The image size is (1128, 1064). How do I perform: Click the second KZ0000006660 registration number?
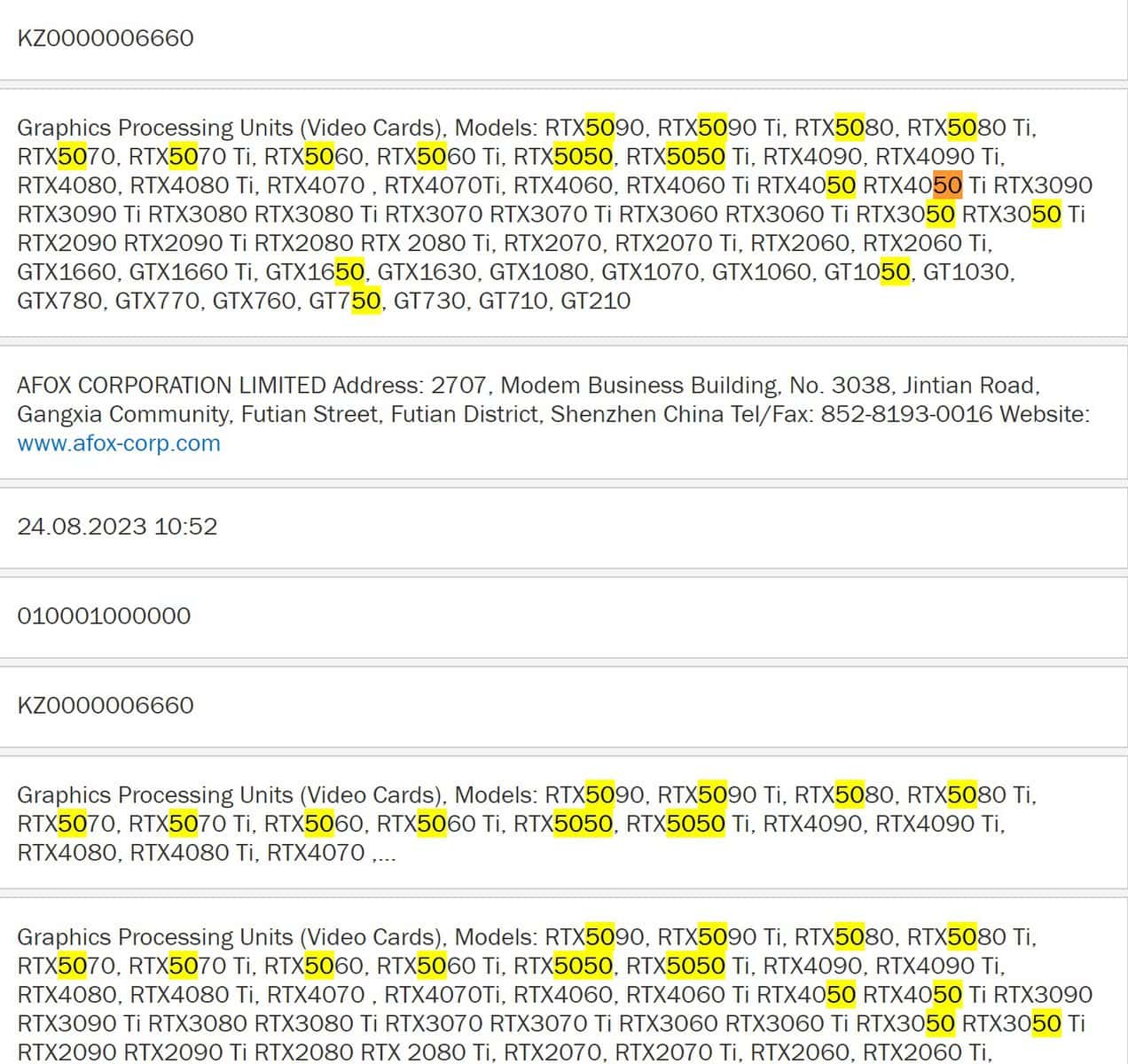tap(106, 706)
